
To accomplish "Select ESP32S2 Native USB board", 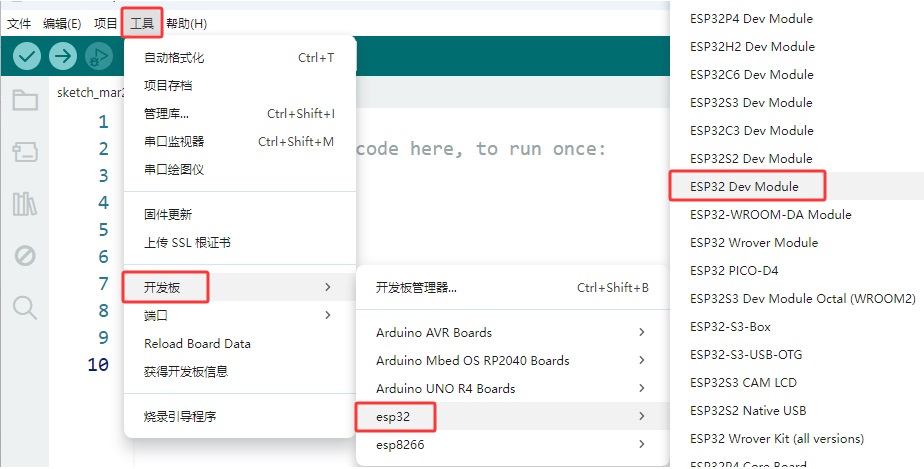I will (x=797, y=411).
